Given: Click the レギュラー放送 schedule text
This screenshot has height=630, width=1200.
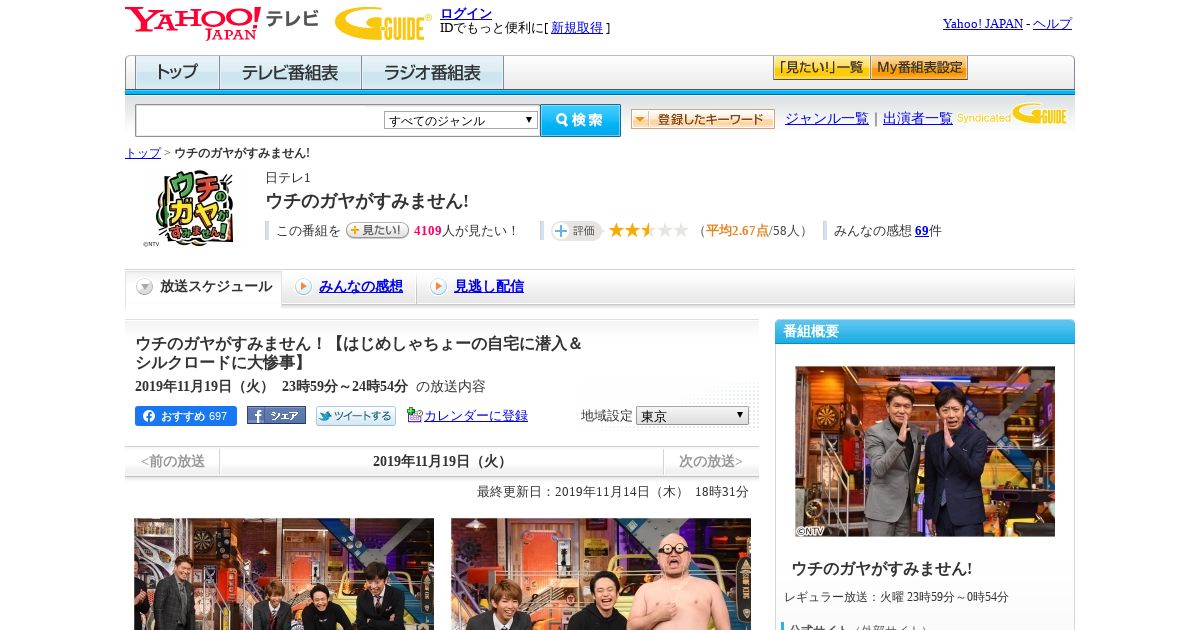Looking at the screenshot, I should [896, 597].
